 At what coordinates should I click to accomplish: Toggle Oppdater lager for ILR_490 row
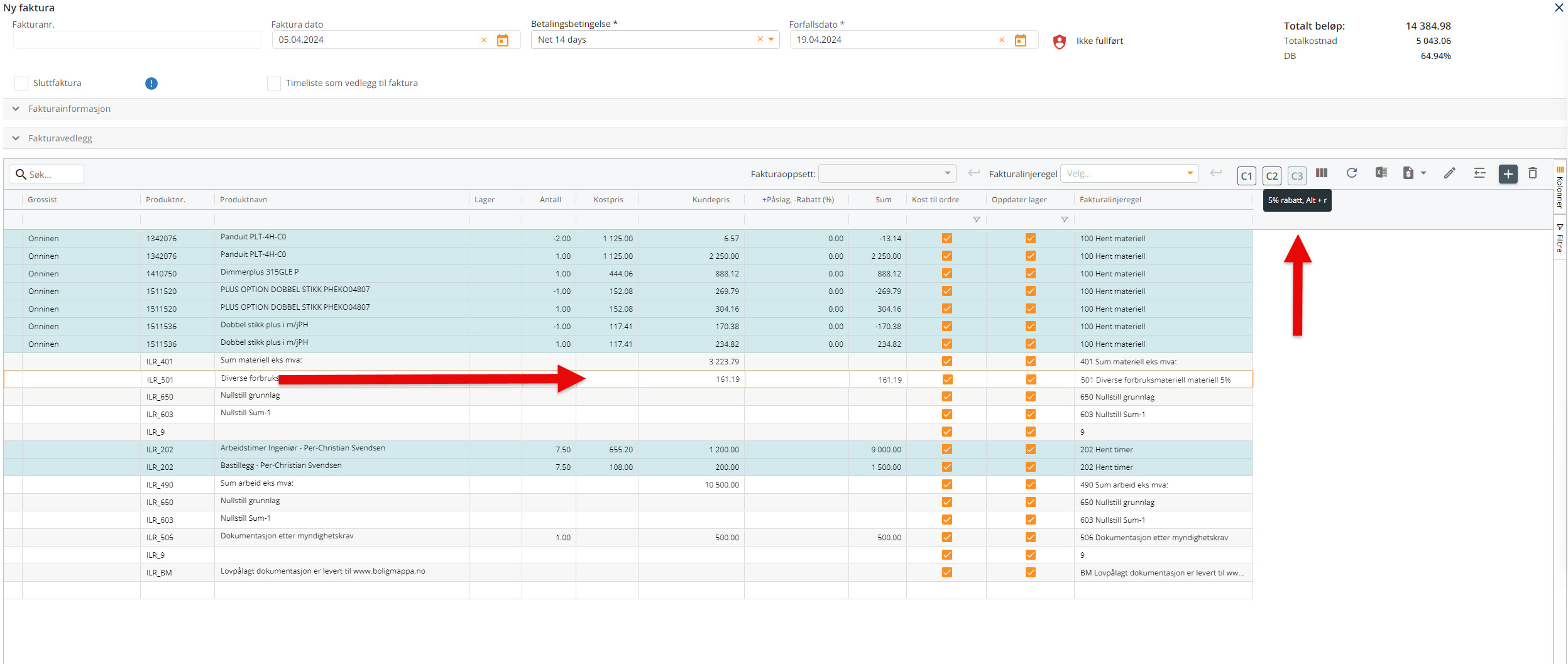click(x=1030, y=484)
